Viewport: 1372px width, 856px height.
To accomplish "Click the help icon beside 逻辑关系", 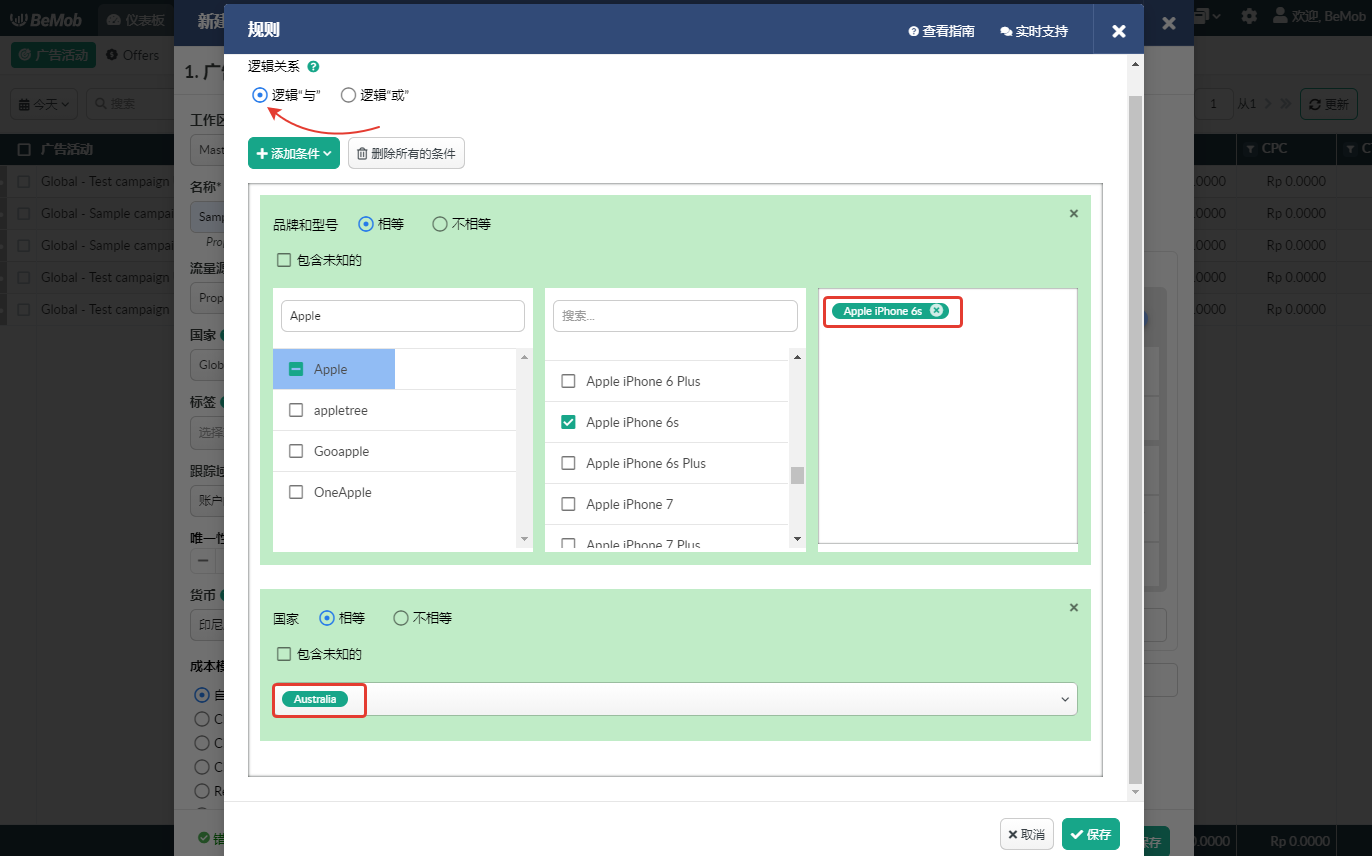I will [313, 67].
